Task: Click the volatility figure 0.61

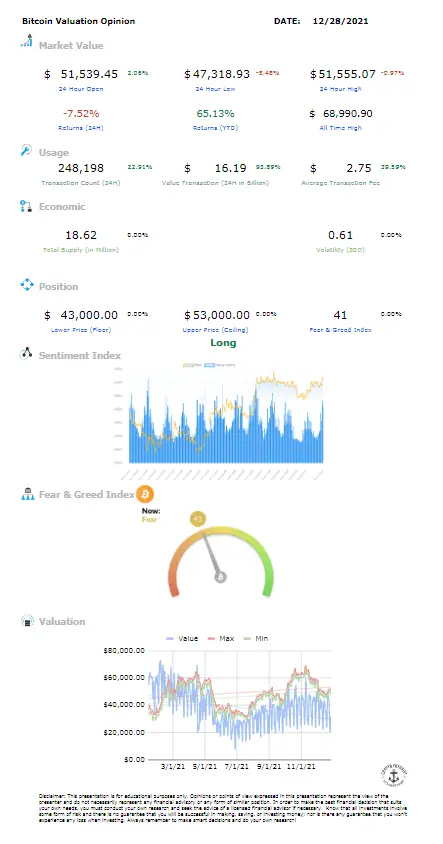Action: [x=340, y=235]
